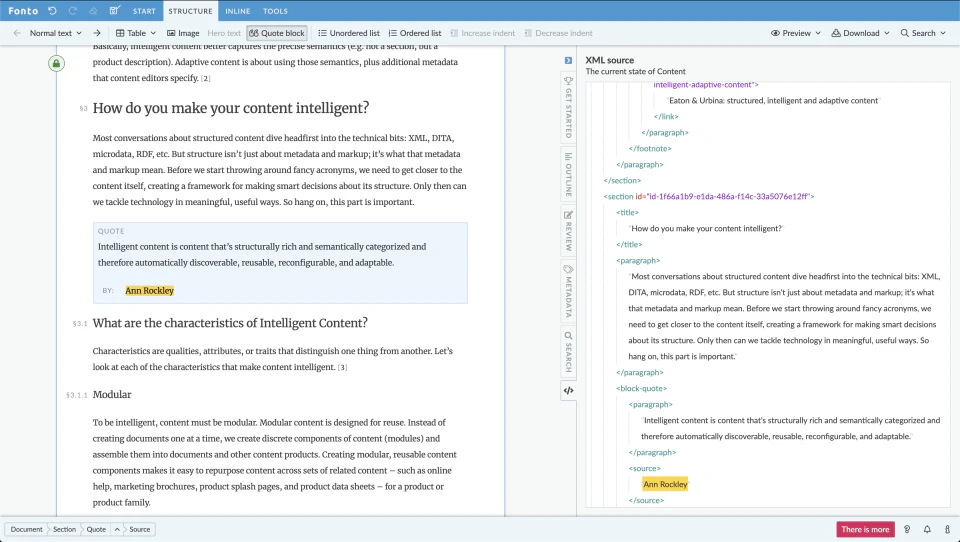The height and width of the screenshot is (542, 960).
Task: Click the Fonto logo
Action: click(23, 11)
